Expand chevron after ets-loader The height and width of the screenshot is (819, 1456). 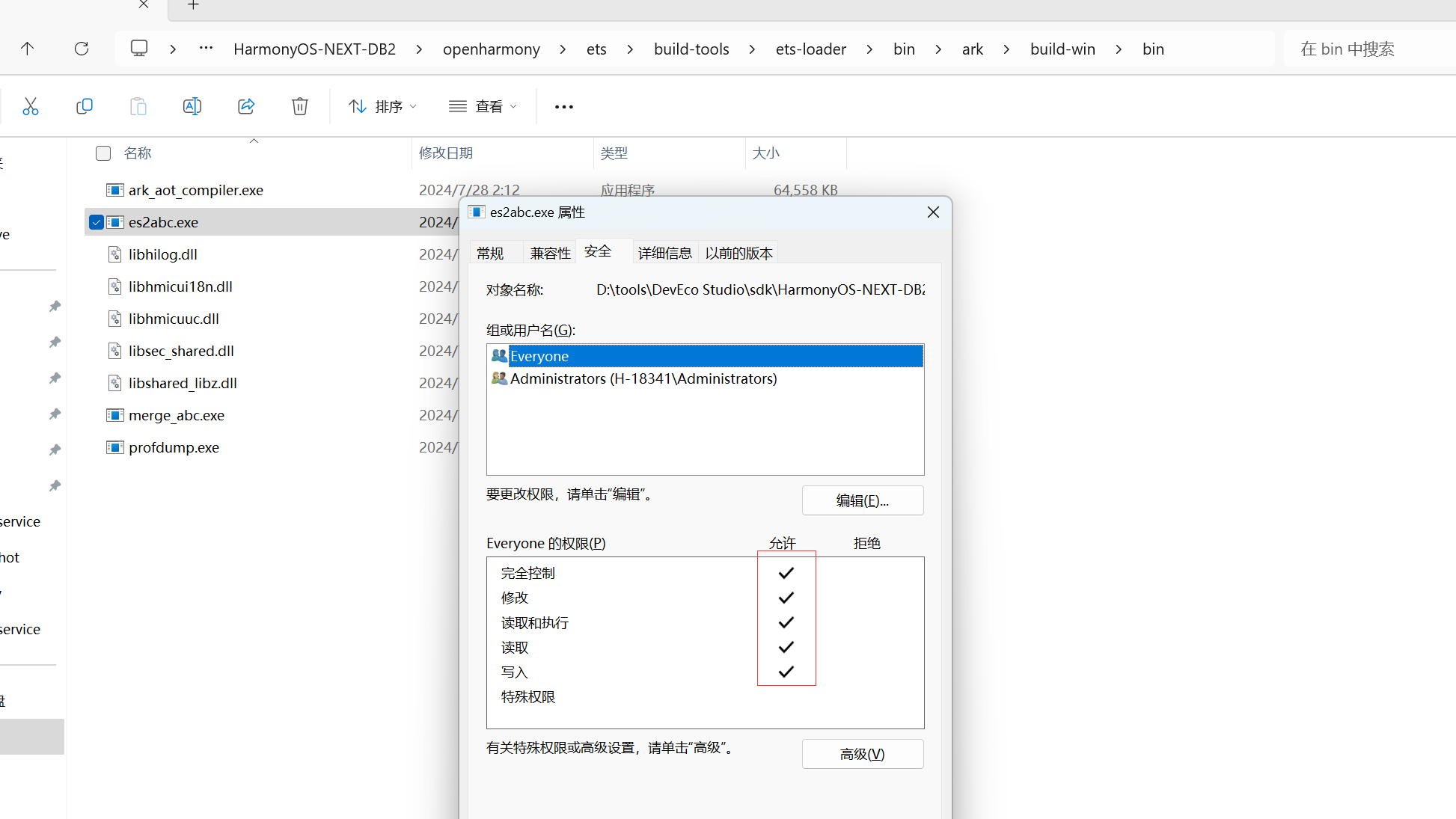pos(869,49)
